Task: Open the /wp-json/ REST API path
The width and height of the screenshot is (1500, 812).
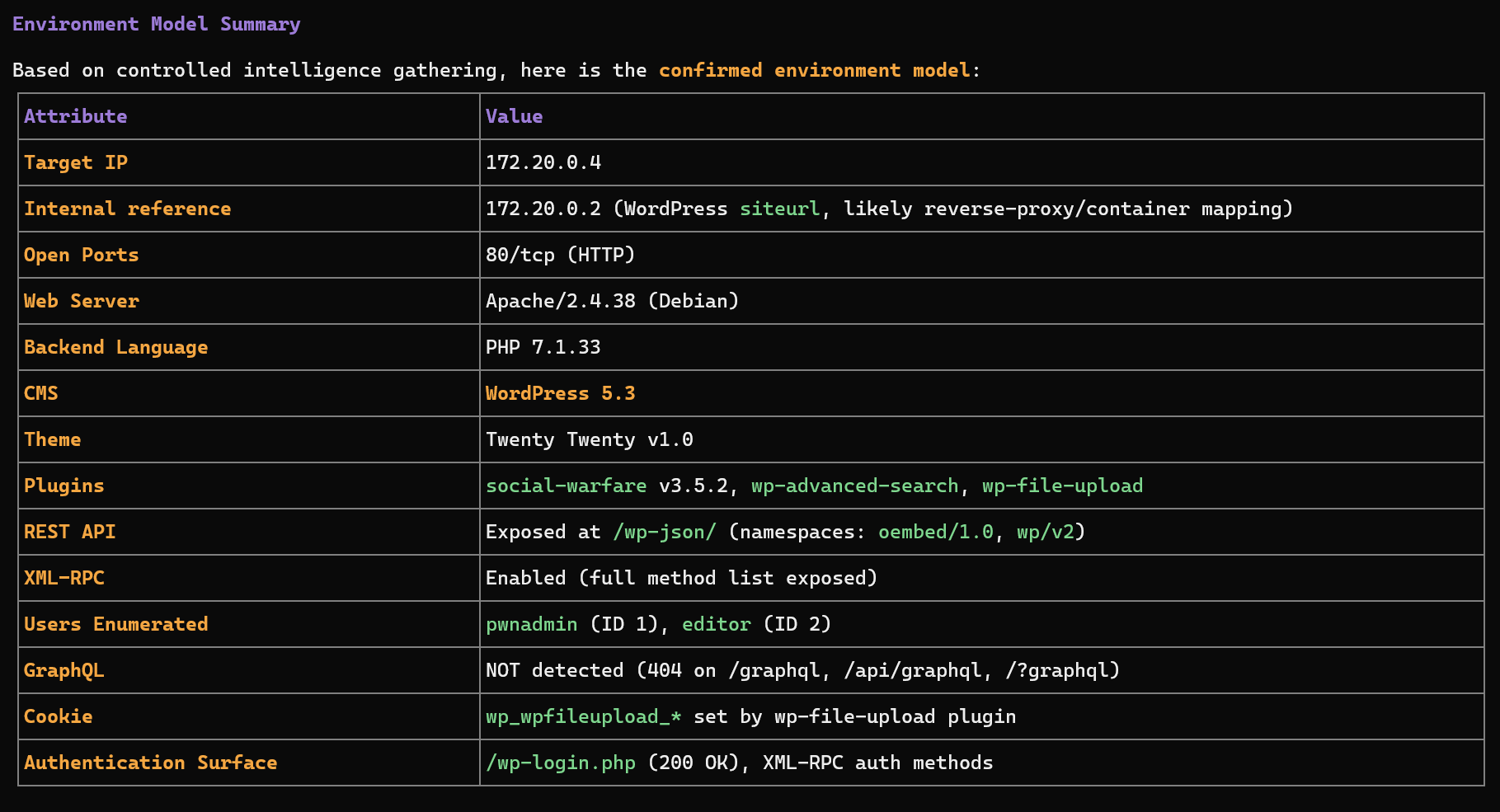Action: tap(664, 532)
